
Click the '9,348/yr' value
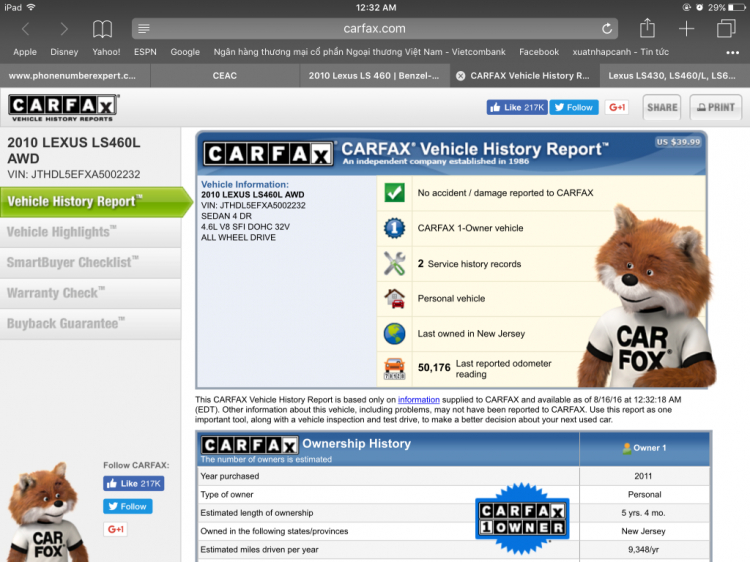coord(643,550)
